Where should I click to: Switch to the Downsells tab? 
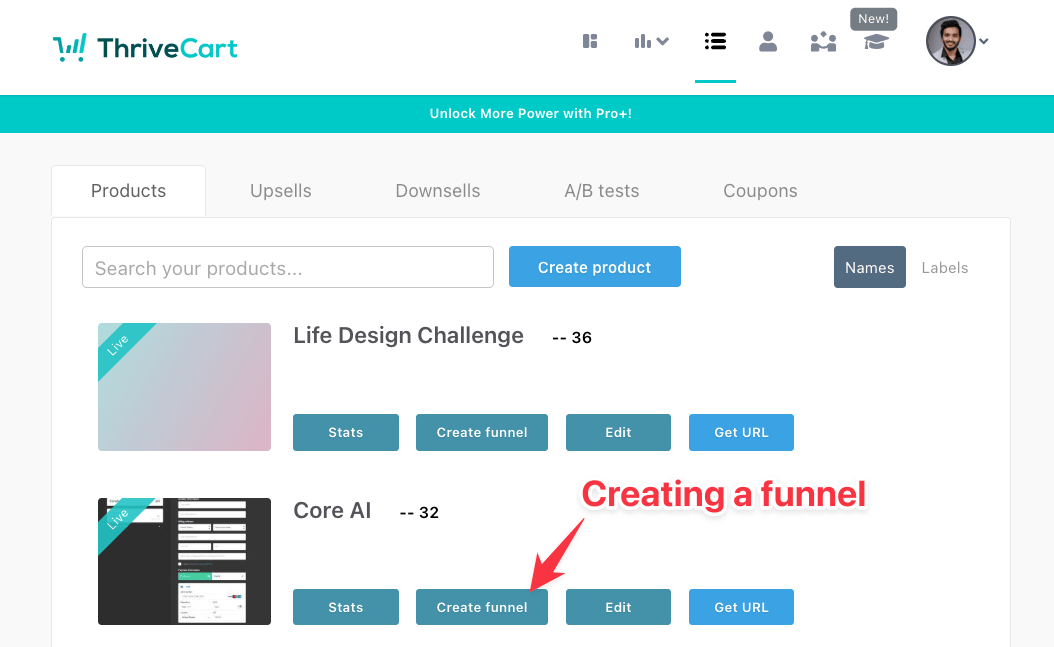pos(438,191)
